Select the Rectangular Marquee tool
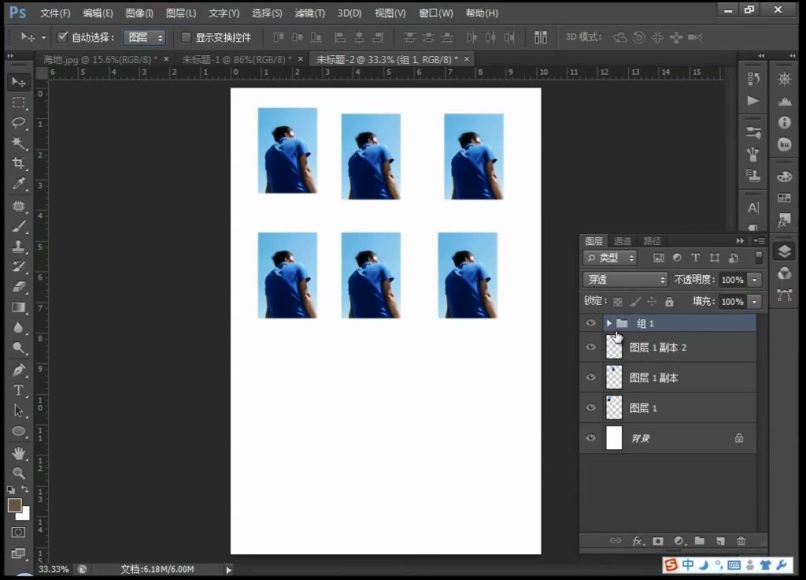 pos(19,103)
